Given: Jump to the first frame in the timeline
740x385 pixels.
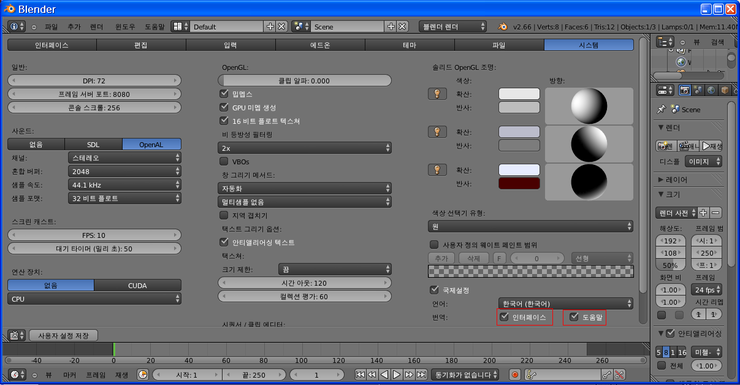Looking at the screenshot, I should coord(360,375).
